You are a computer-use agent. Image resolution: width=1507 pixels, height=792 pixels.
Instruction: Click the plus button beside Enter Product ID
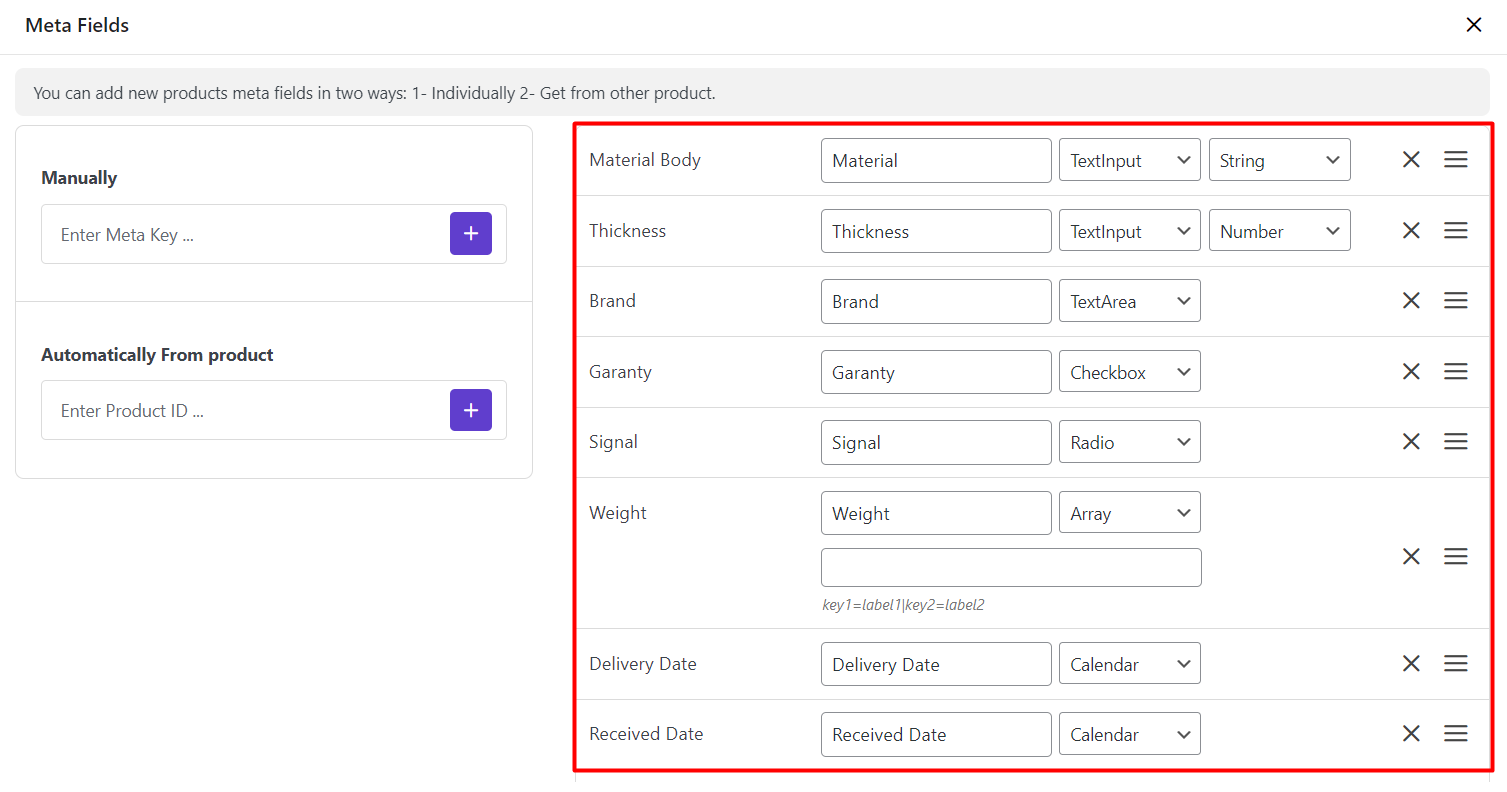tap(470, 410)
